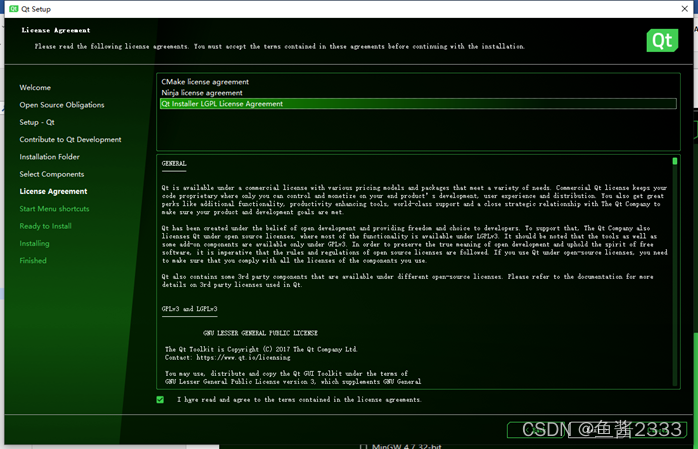Click the License Agreement header title

[56, 30]
